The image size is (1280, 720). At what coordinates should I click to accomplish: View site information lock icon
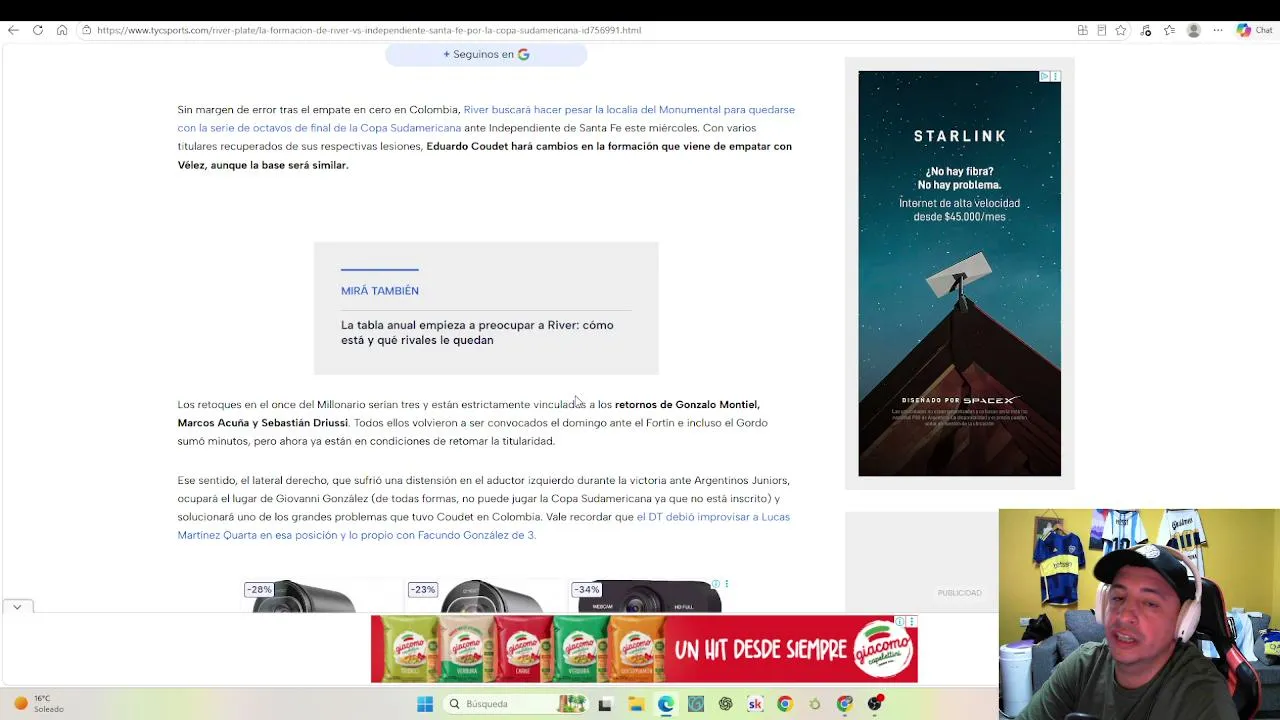[87, 30]
